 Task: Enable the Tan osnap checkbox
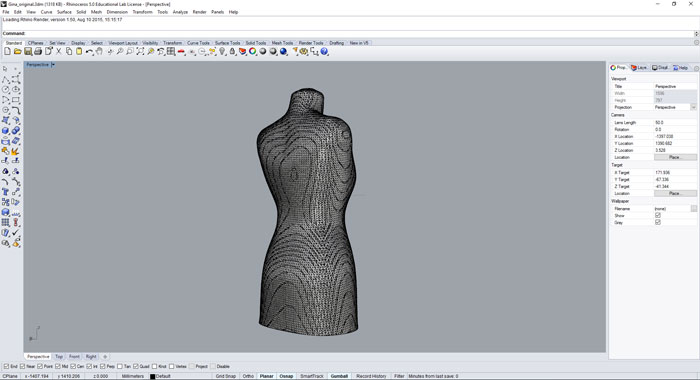pos(120,367)
